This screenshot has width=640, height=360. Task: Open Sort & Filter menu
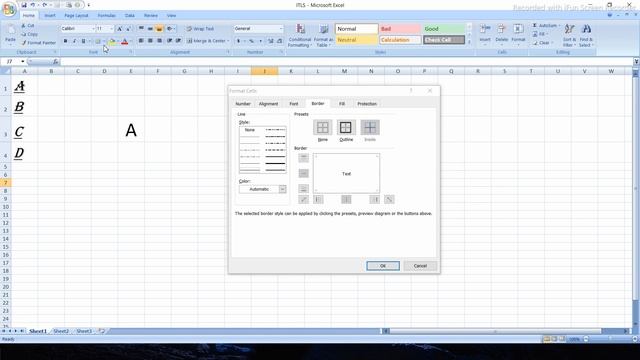tap(569, 35)
